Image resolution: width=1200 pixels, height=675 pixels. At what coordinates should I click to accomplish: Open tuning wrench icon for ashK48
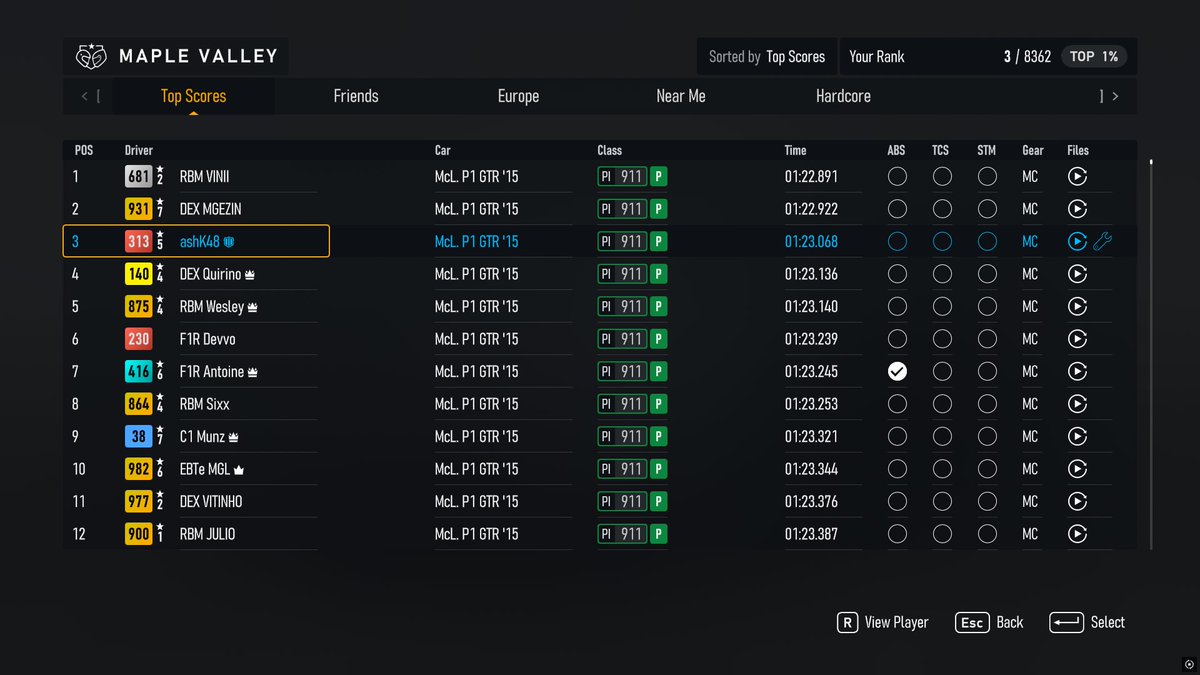[x=1102, y=241]
